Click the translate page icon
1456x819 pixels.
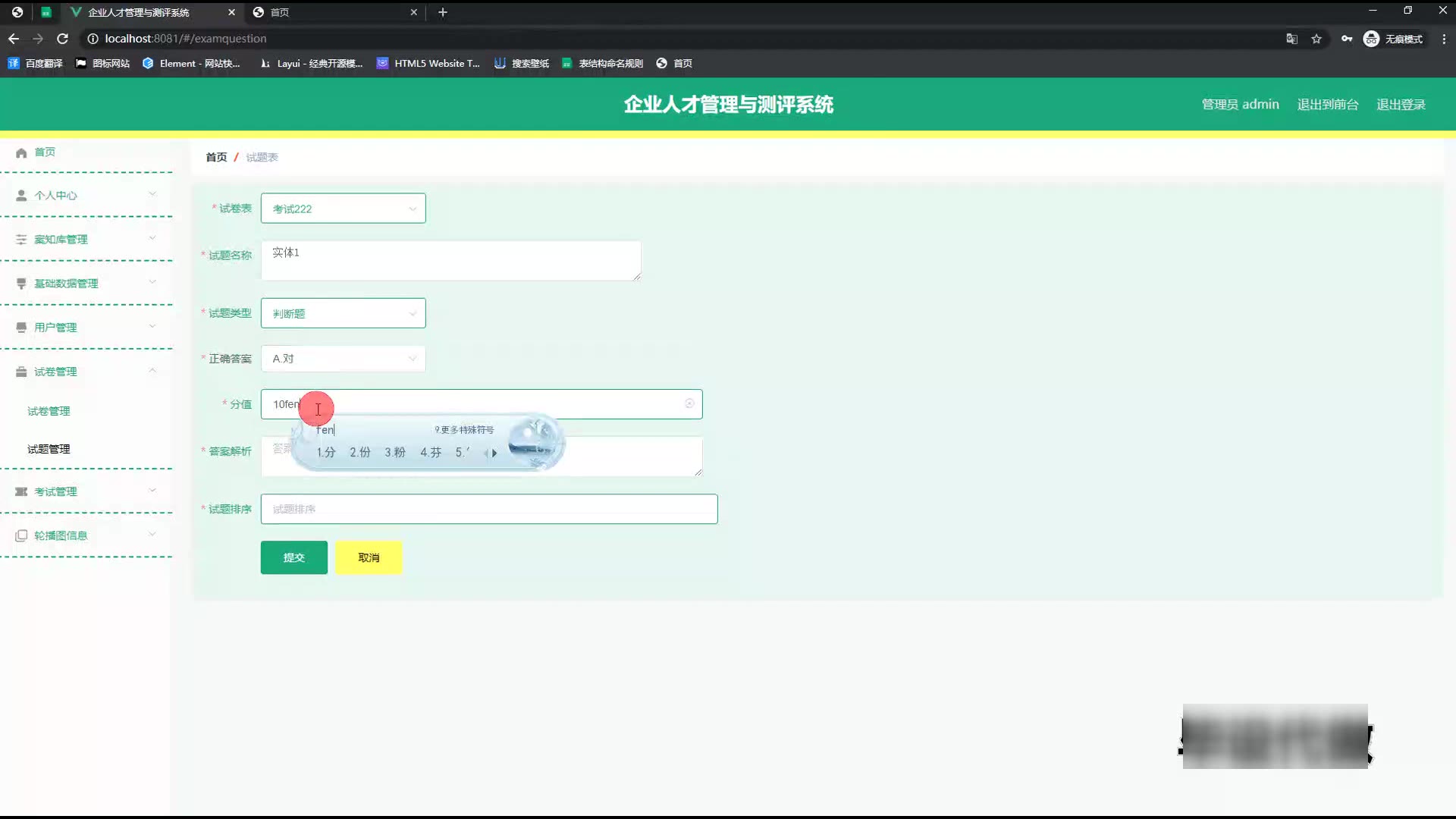1291,39
